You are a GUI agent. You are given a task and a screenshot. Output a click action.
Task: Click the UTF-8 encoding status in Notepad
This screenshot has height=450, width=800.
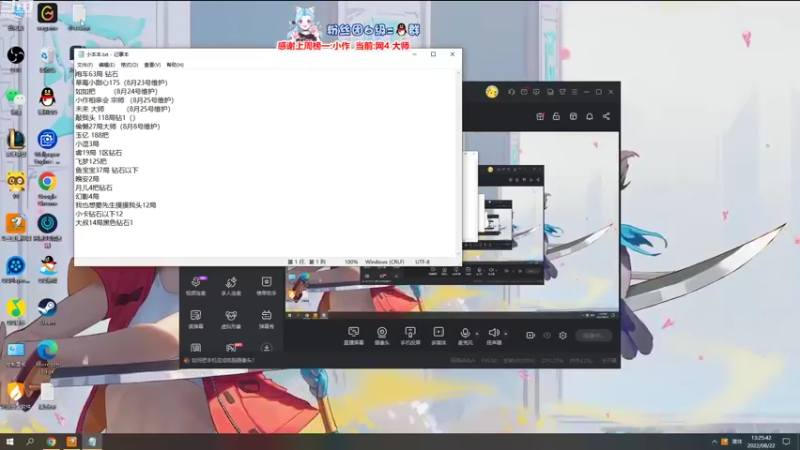coord(422,262)
